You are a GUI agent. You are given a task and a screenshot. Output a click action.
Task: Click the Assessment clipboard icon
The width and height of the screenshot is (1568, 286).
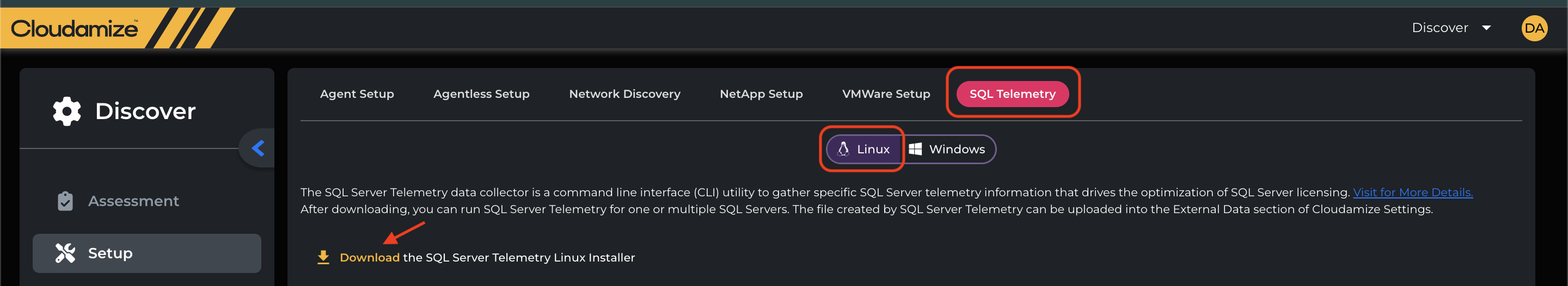pyautogui.click(x=65, y=201)
